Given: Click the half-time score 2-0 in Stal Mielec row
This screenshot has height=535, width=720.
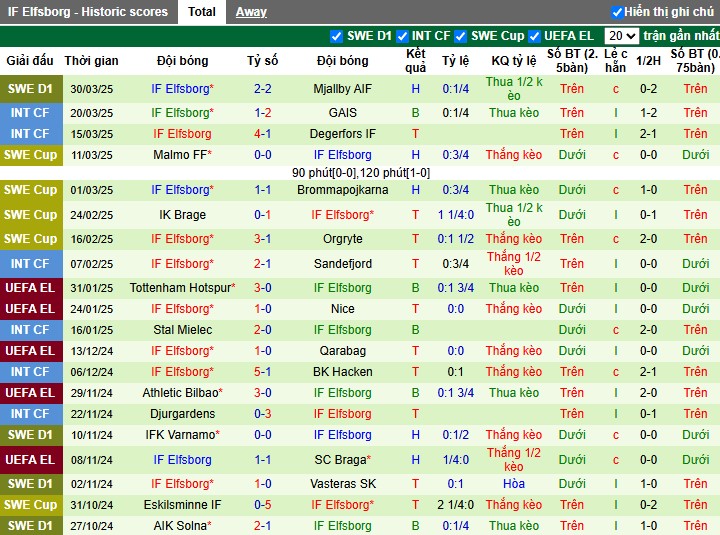Looking at the screenshot, I should 648,330.
